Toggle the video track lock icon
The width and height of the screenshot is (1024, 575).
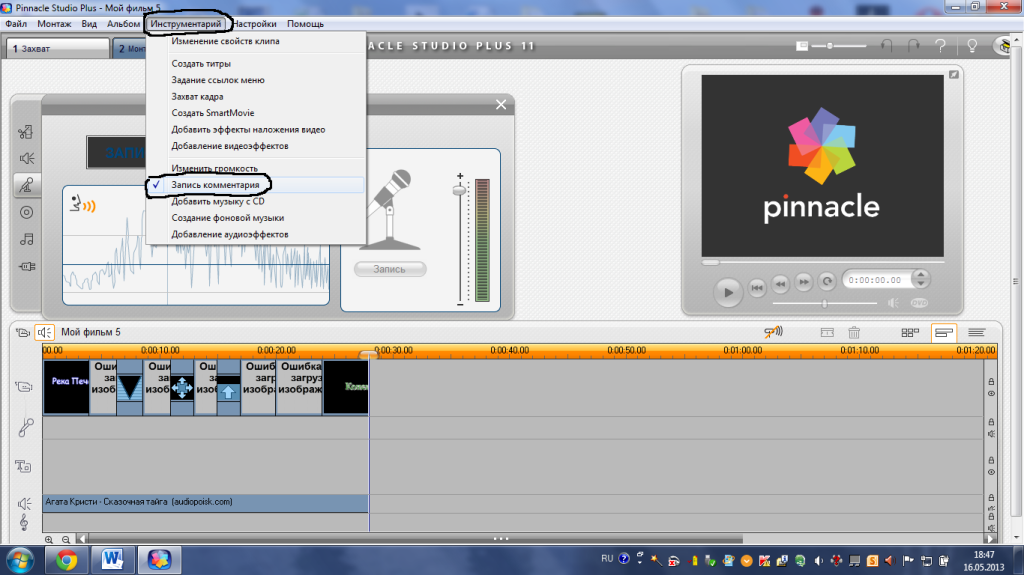point(991,382)
